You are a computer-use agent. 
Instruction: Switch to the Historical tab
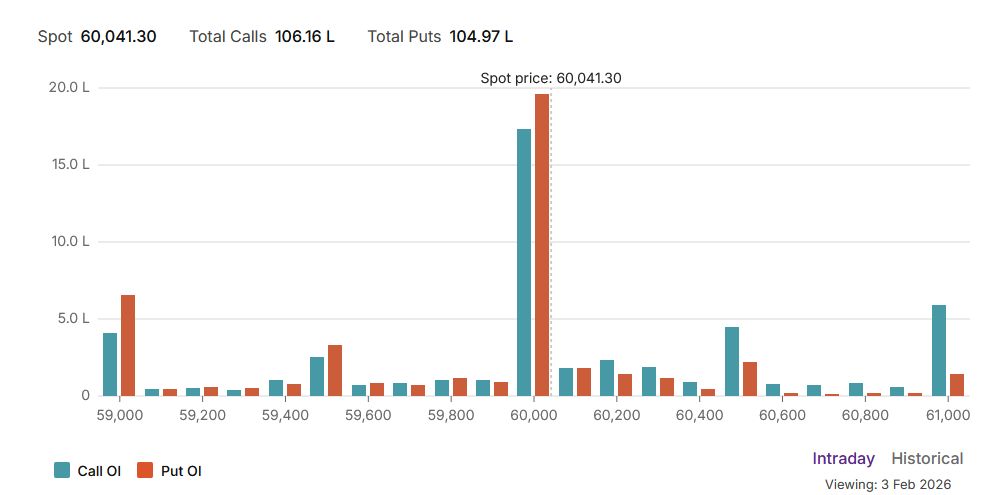point(927,459)
